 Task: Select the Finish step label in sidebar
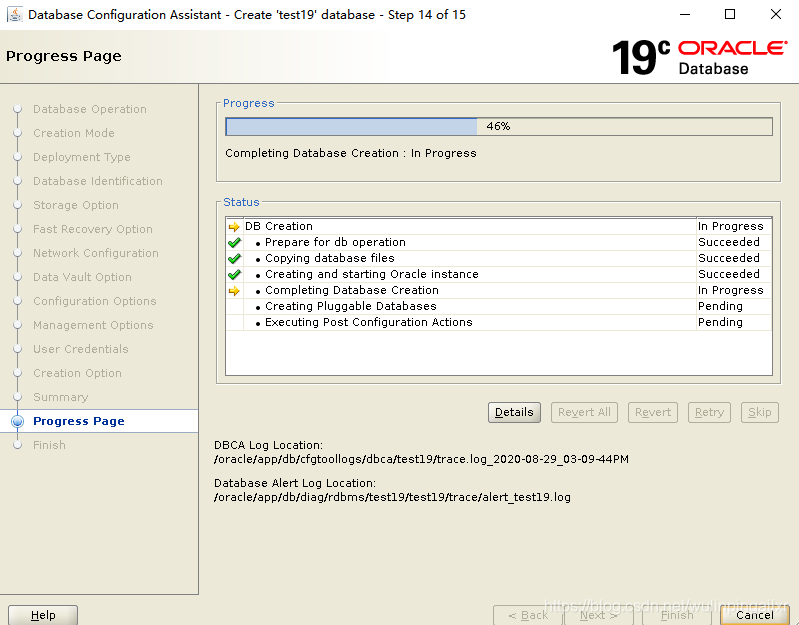[x=49, y=445]
